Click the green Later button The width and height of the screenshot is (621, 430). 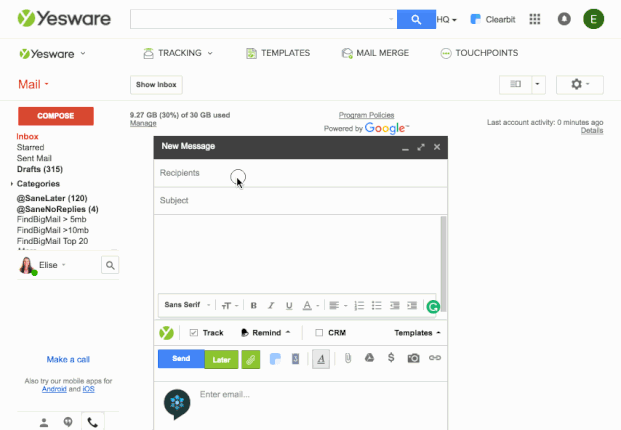(221, 360)
